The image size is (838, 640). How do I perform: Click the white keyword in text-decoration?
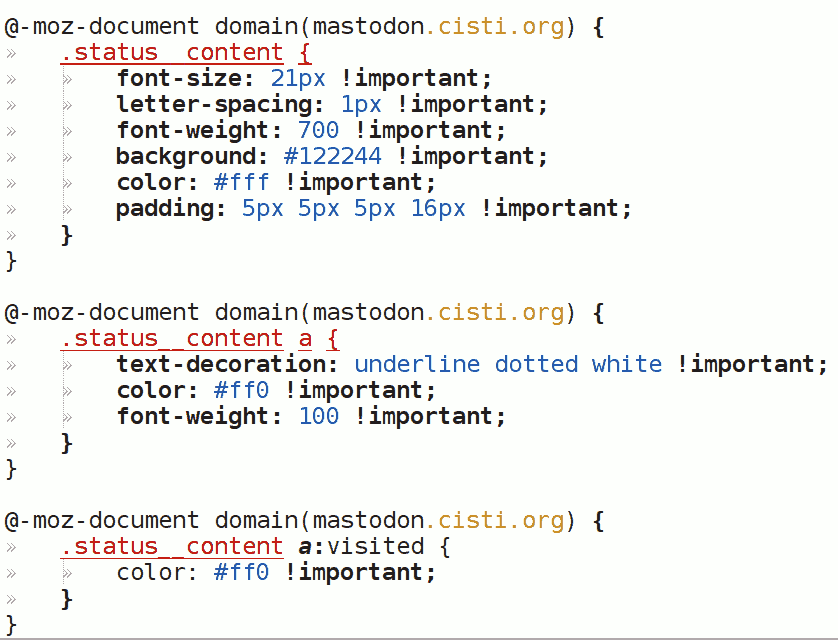[x=626, y=364]
